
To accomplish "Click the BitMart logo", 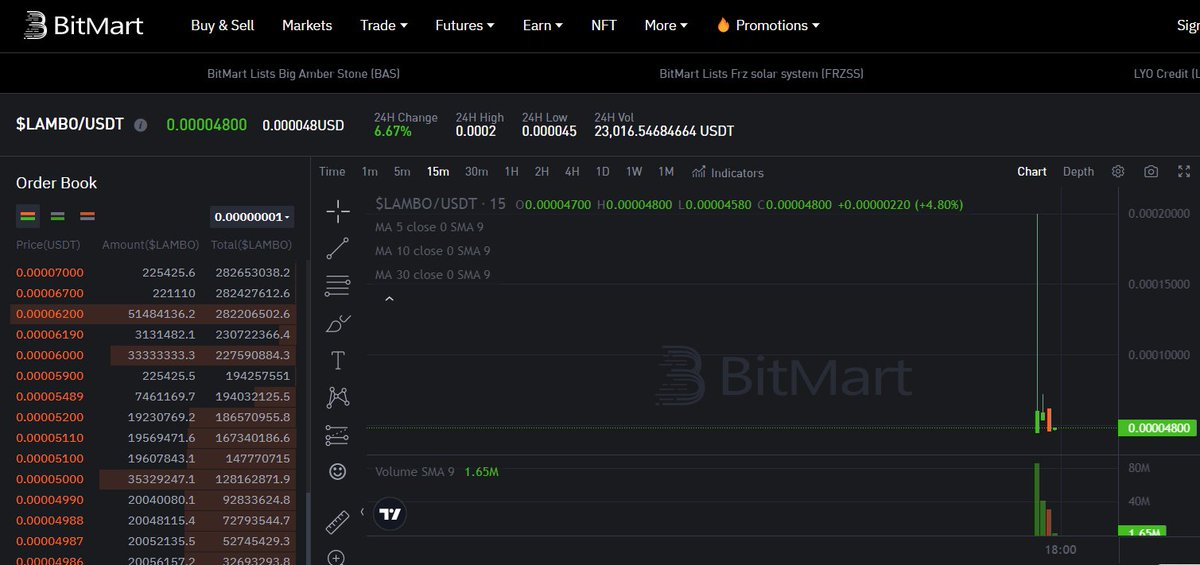I will coord(84,25).
